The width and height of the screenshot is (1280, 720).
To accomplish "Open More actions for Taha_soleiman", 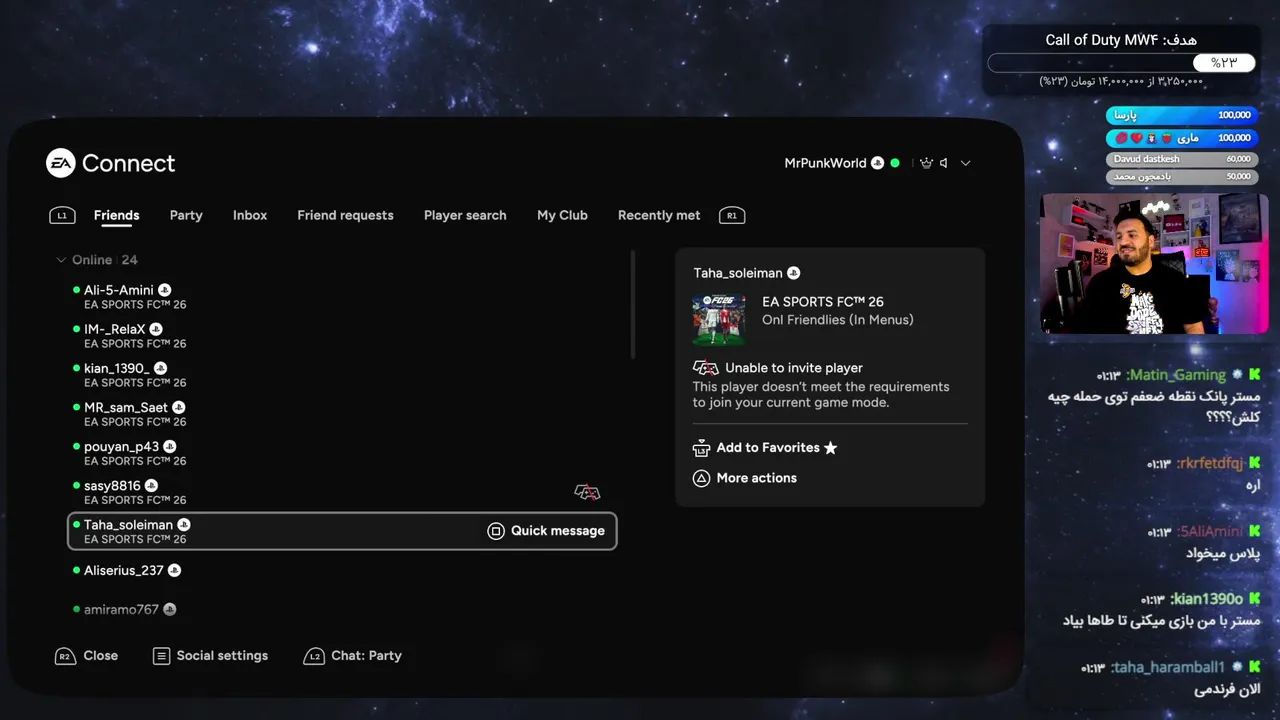I will pyautogui.click(x=756, y=478).
